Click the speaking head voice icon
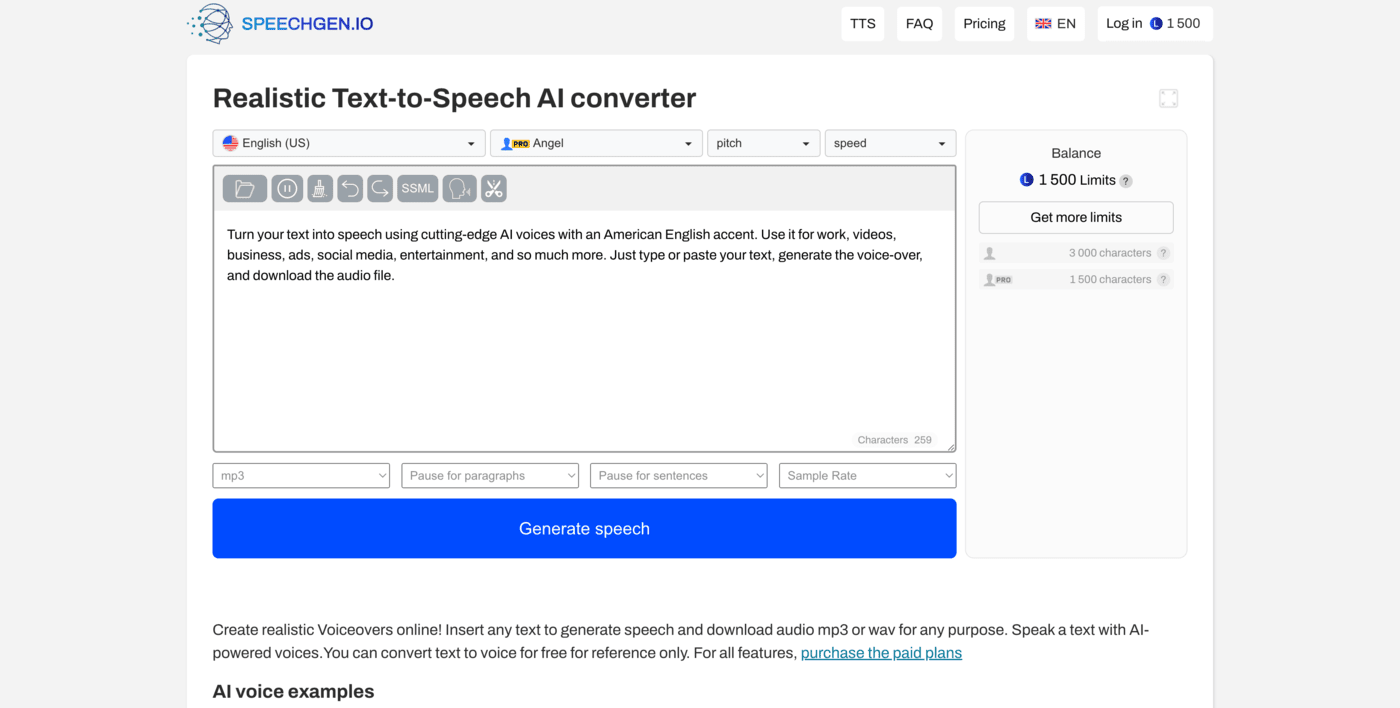Viewport: 1400px width, 708px height. click(459, 188)
